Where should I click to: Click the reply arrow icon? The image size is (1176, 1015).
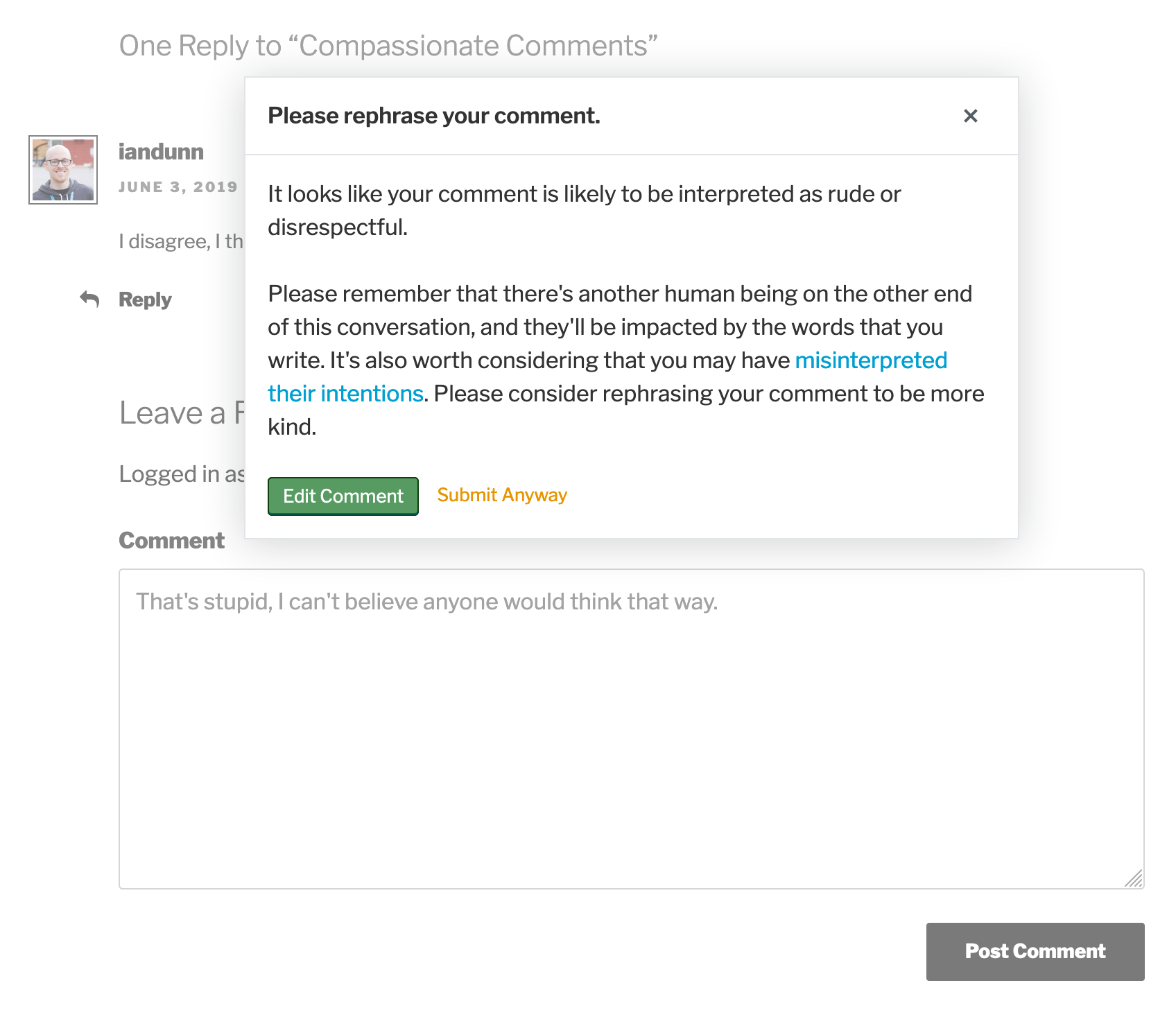coord(89,300)
